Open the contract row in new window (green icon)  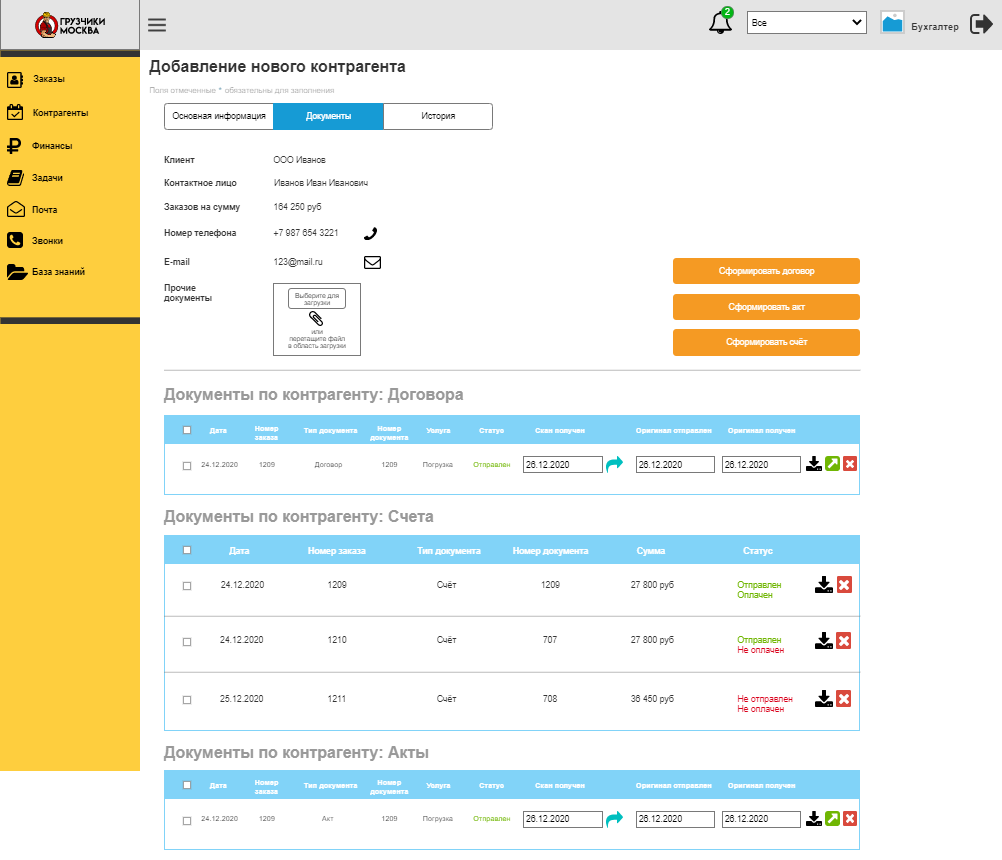pos(832,464)
